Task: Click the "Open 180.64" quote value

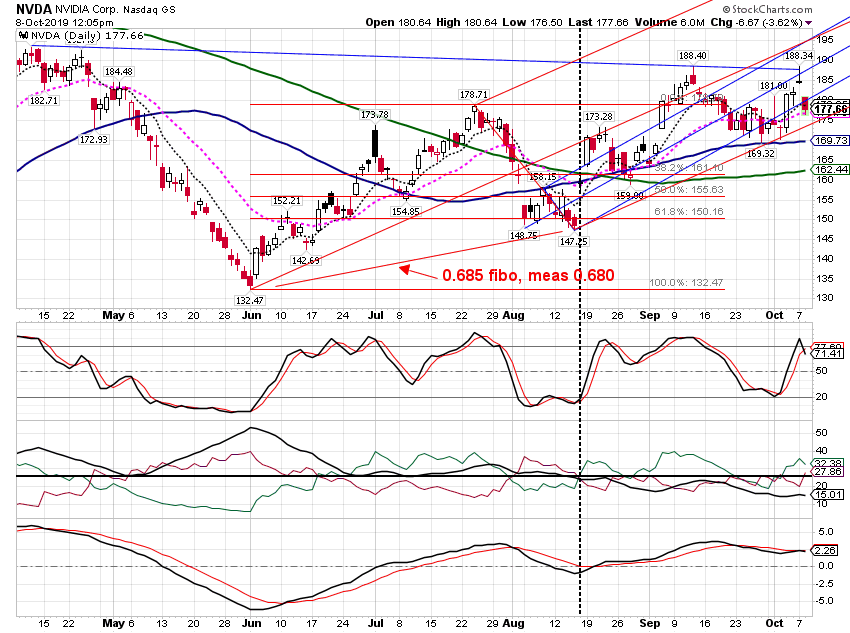Action: pyautogui.click(x=398, y=23)
